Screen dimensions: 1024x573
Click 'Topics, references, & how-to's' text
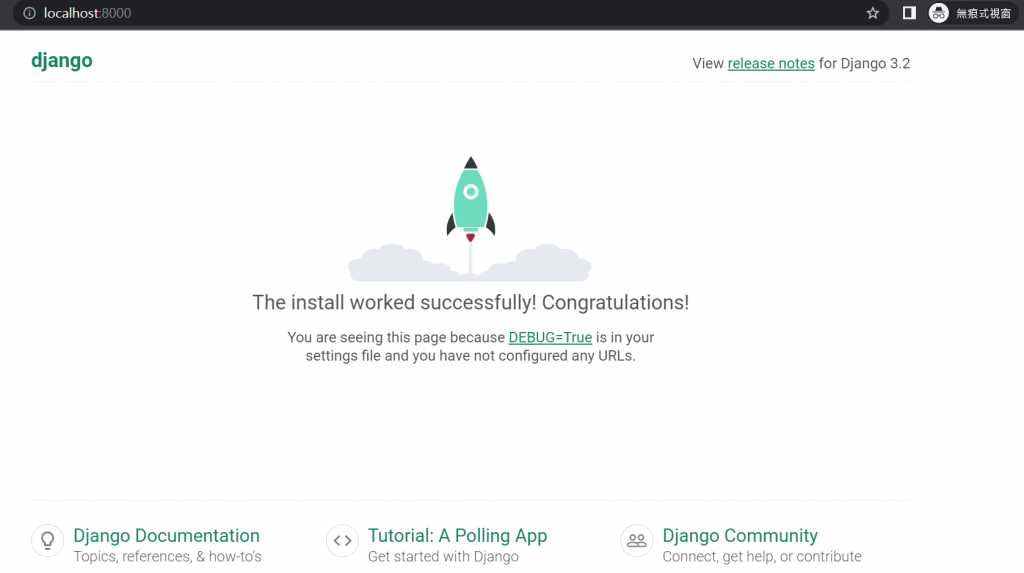click(167, 557)
